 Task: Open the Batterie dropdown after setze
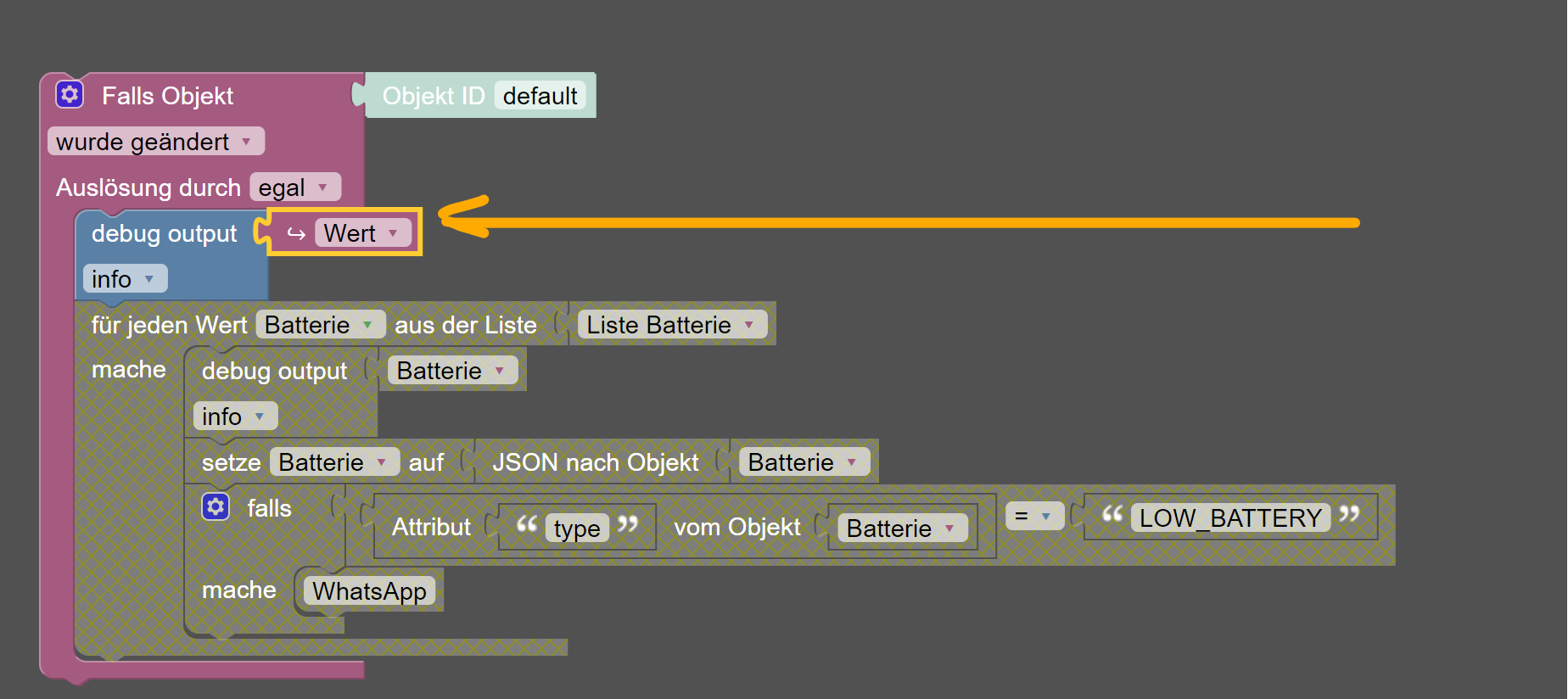[x=335, y=462]
